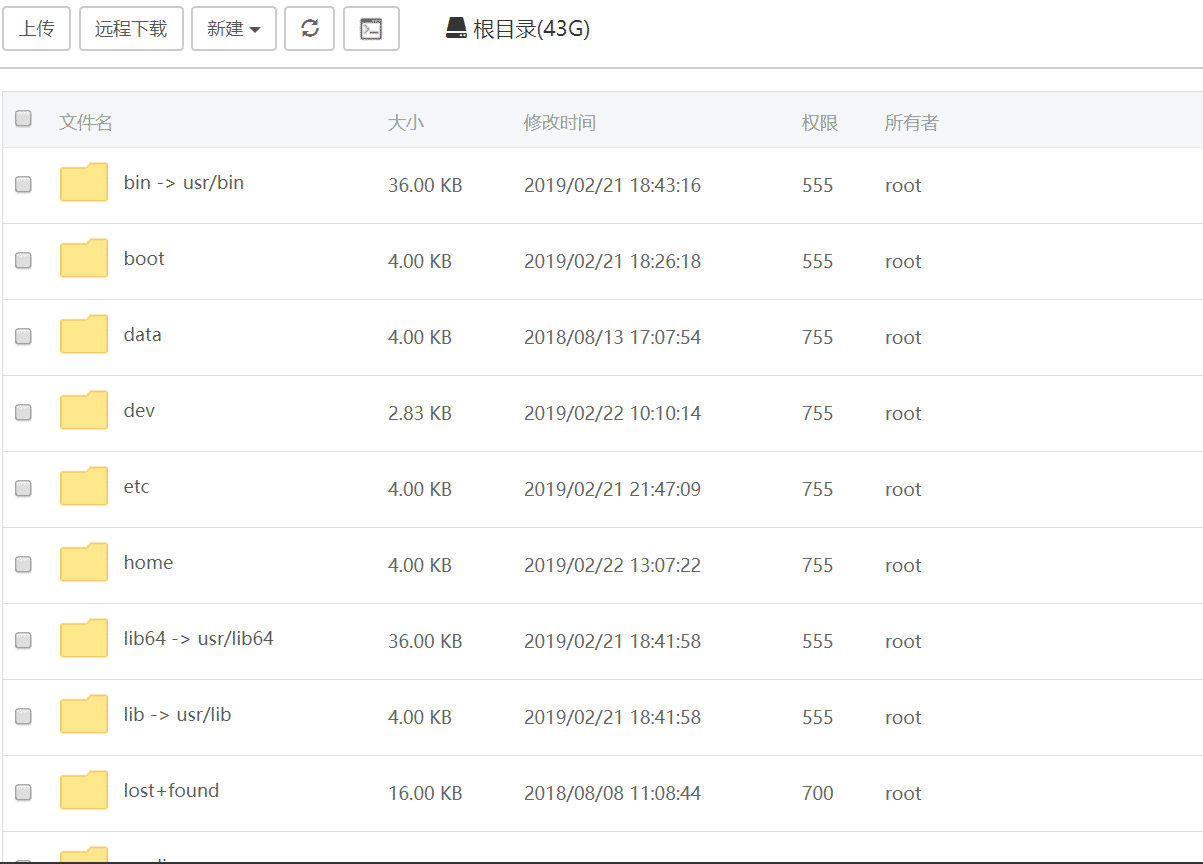The height and width of the screenshot is (864, 1203).
Task: Click the 700 permission of lost+found
Action: (x=817, y=793)
